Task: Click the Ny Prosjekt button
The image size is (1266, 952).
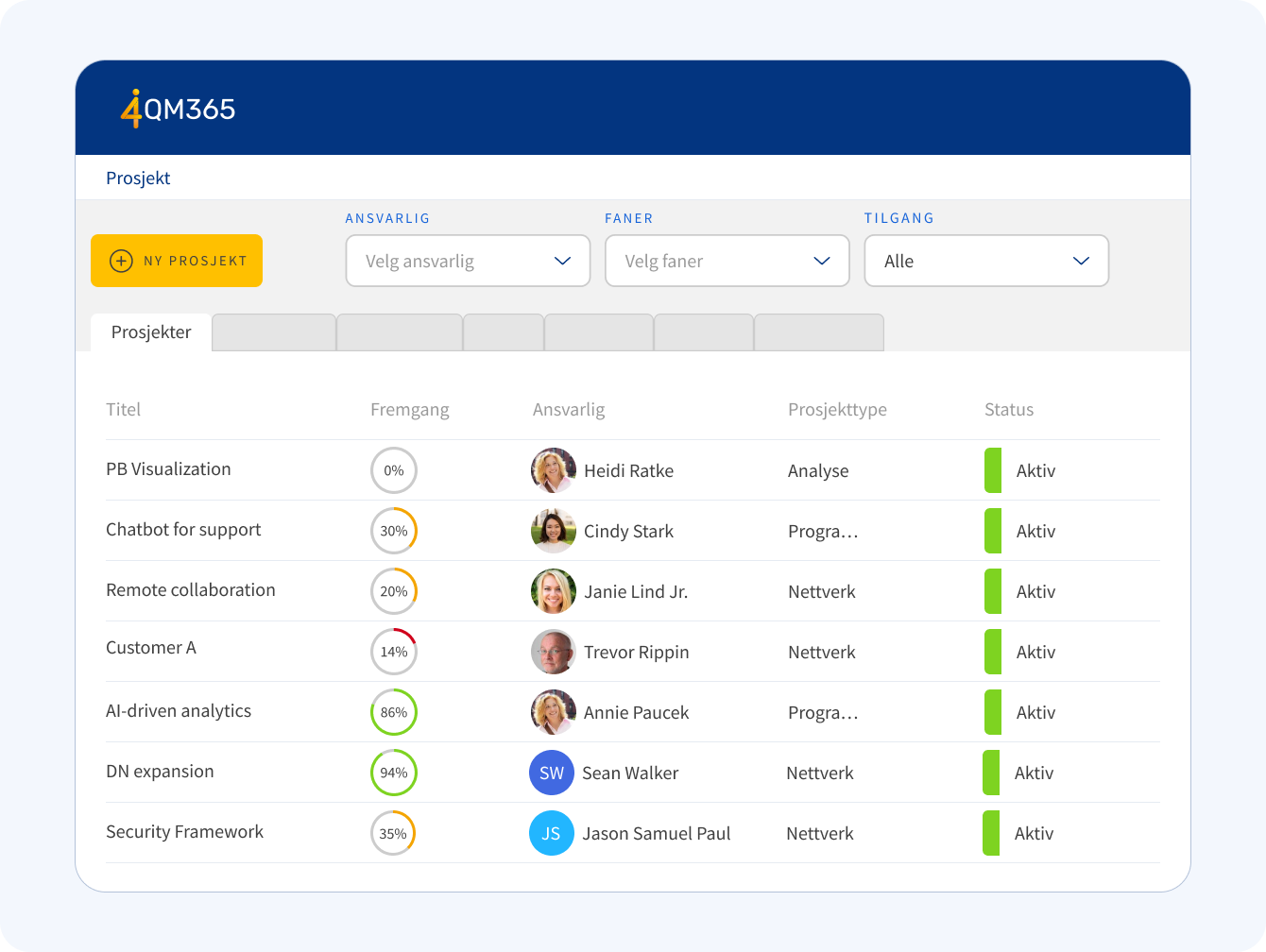Action: (177, 261)
